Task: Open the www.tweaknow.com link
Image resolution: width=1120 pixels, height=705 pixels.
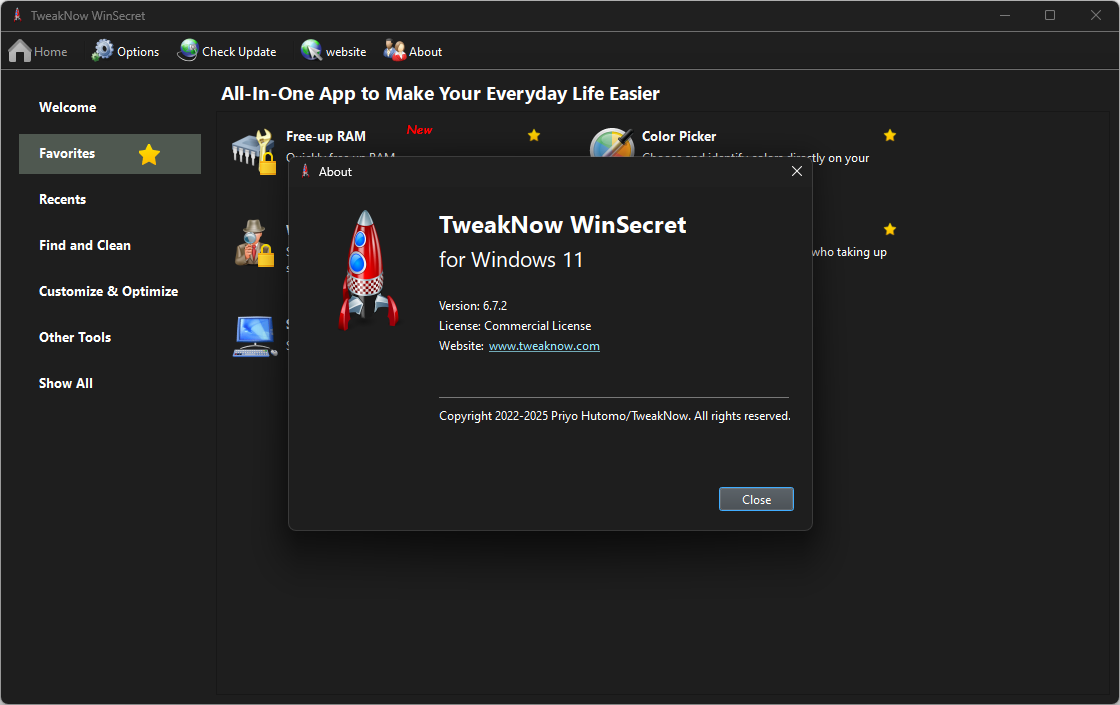Action: [x=544, y=346]
